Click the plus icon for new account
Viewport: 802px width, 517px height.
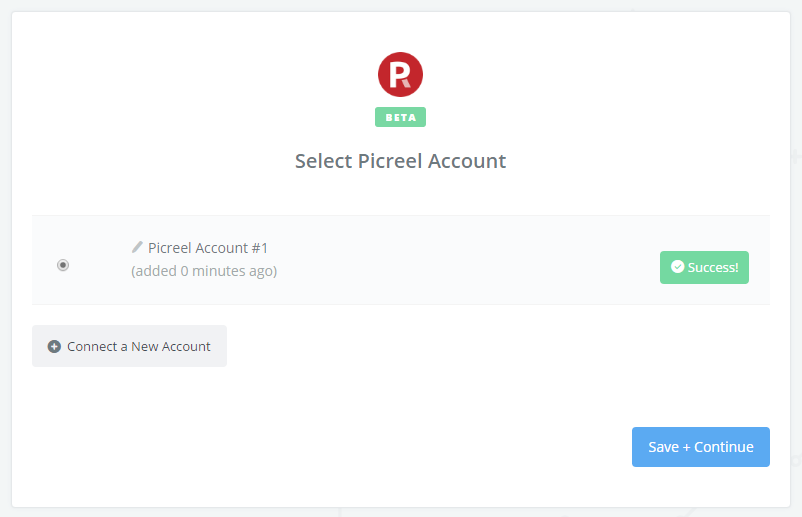point(54,346)
